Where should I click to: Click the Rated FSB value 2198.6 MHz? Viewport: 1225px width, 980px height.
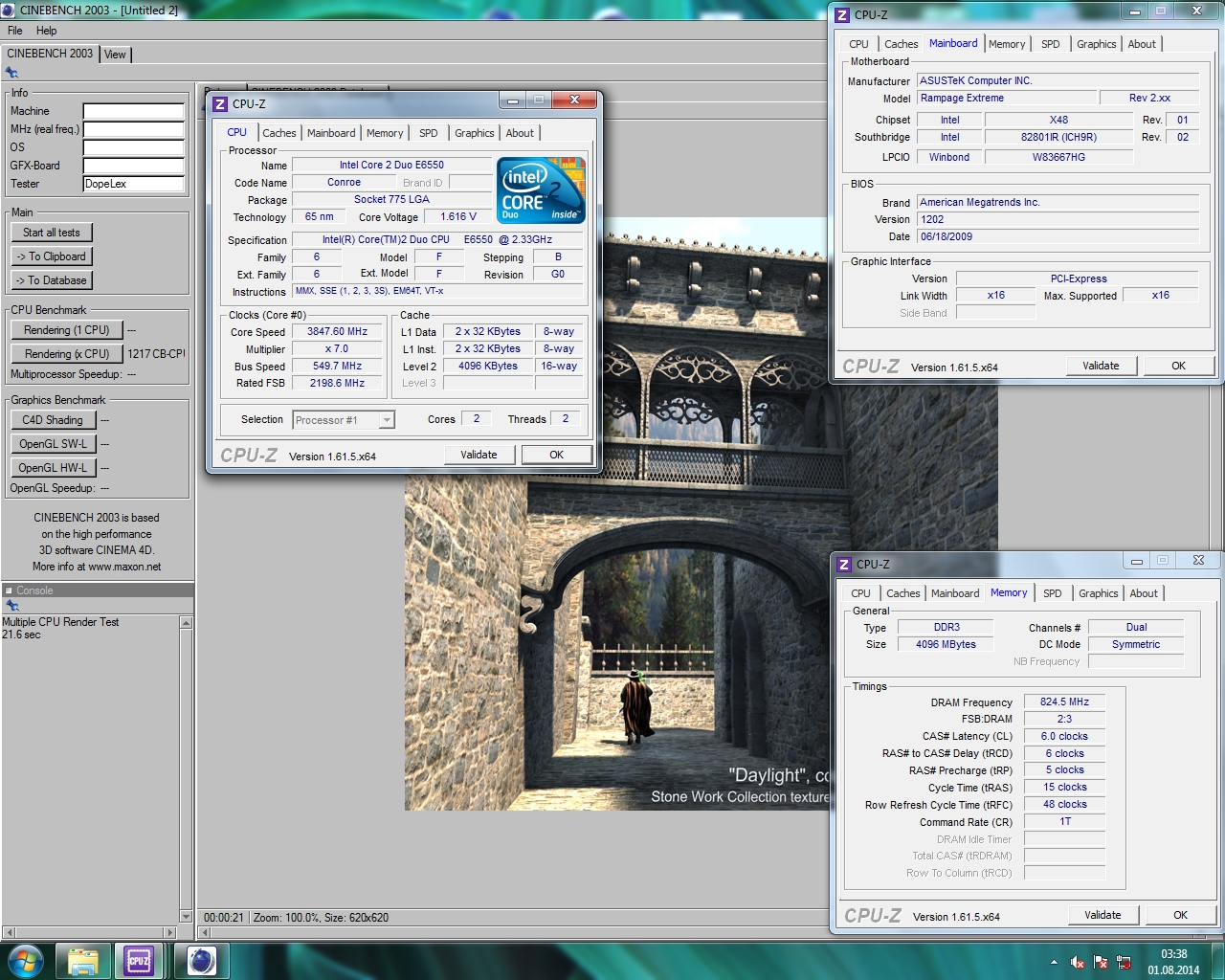pyautogui.click(x=337, y=383)
